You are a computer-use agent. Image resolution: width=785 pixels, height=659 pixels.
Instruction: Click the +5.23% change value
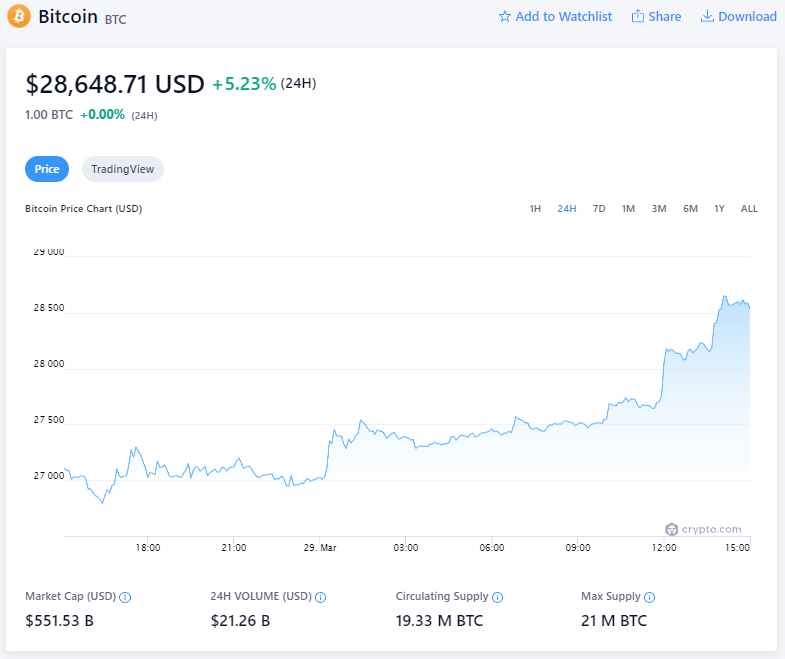(x=244, y=84)
